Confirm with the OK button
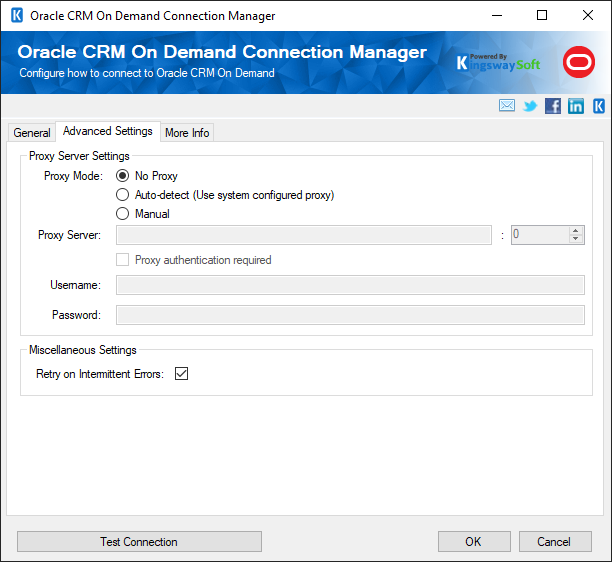 [x=474, y=541]
